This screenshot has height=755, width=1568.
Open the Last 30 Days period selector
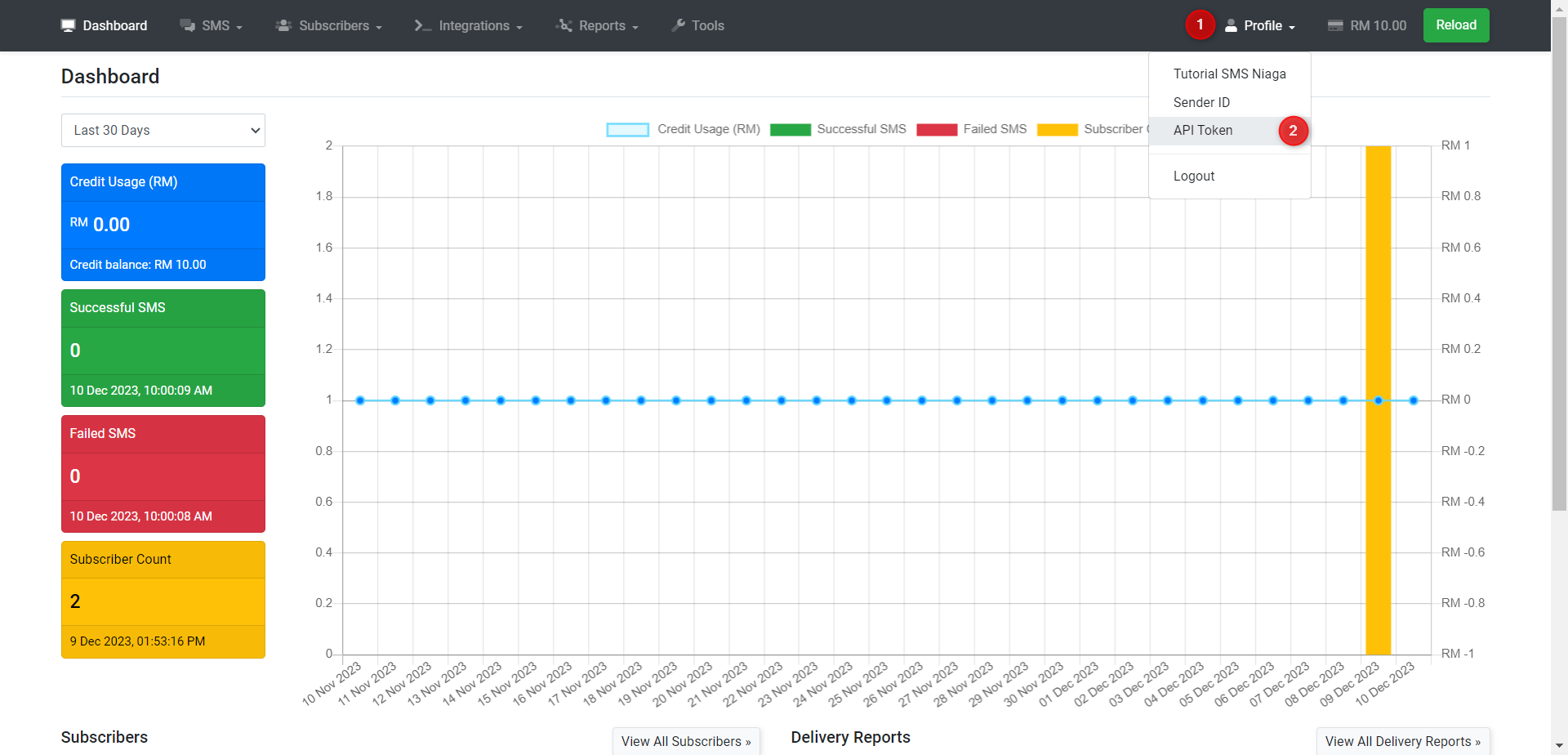click(x=163, y=130)
